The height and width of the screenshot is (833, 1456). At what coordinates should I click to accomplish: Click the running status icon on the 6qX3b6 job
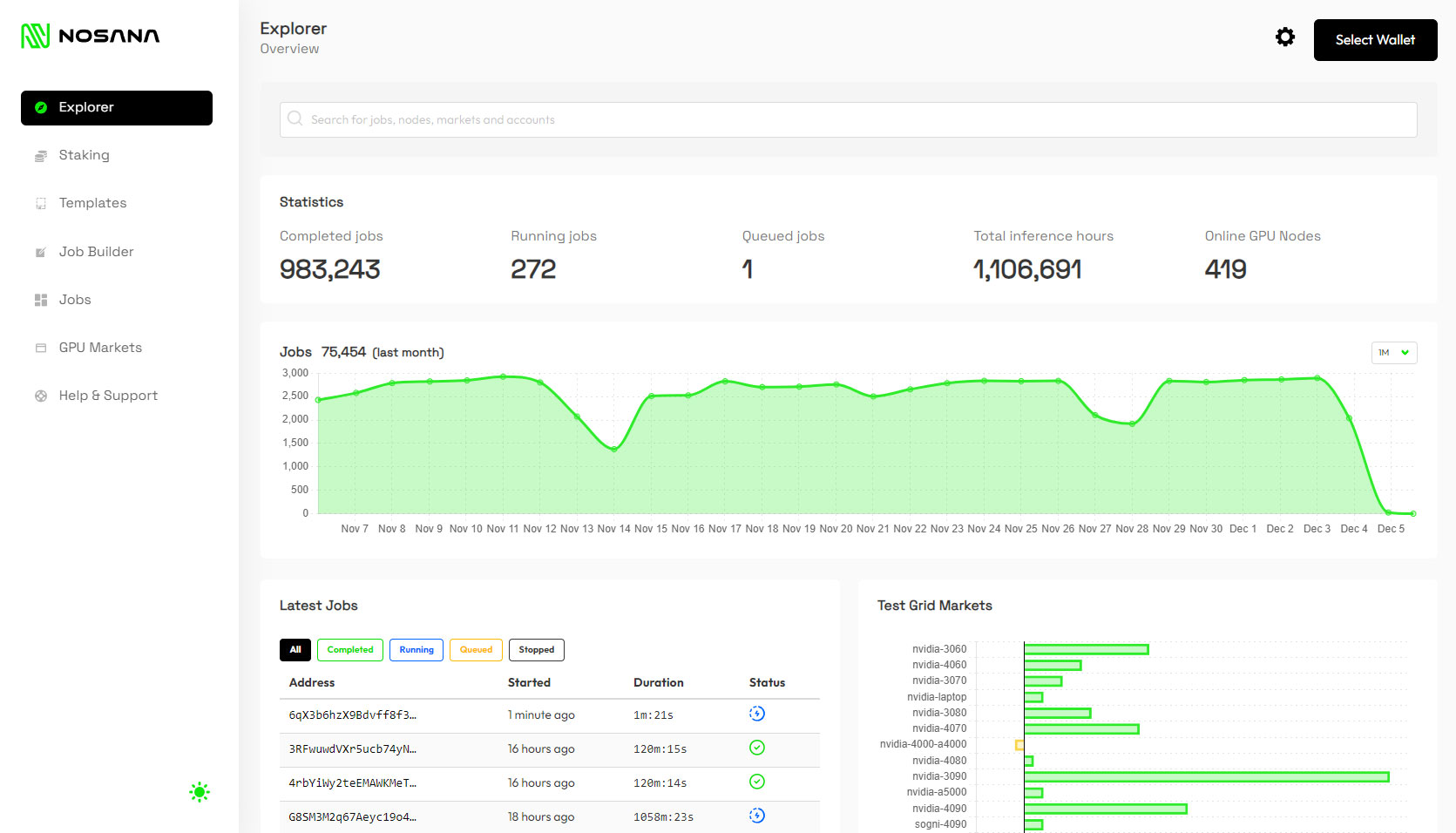(x=756, y=713)
